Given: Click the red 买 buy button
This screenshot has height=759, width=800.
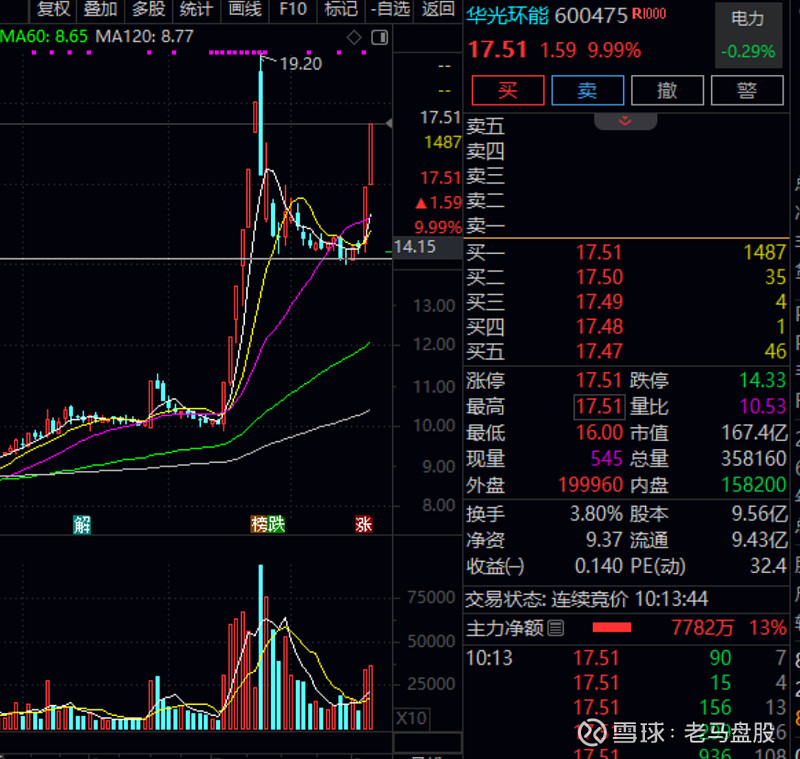Looking at the screenshot, I should click(508, 90).
